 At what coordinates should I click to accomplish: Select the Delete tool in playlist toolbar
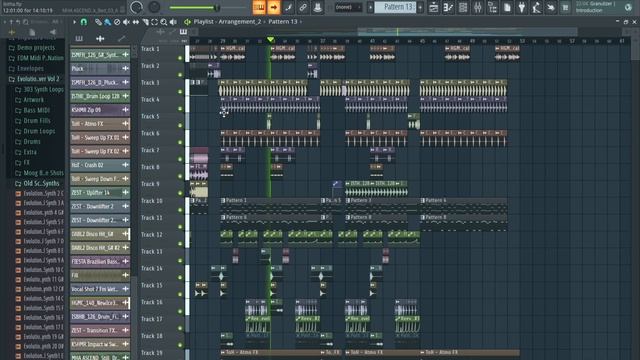(117, 22)
